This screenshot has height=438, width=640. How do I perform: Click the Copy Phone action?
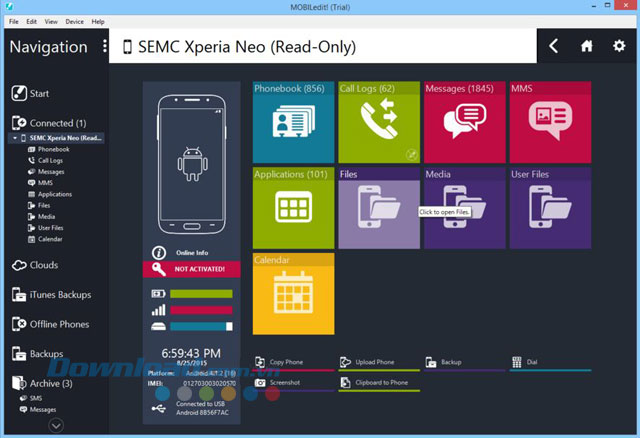[x=293, y=362]
